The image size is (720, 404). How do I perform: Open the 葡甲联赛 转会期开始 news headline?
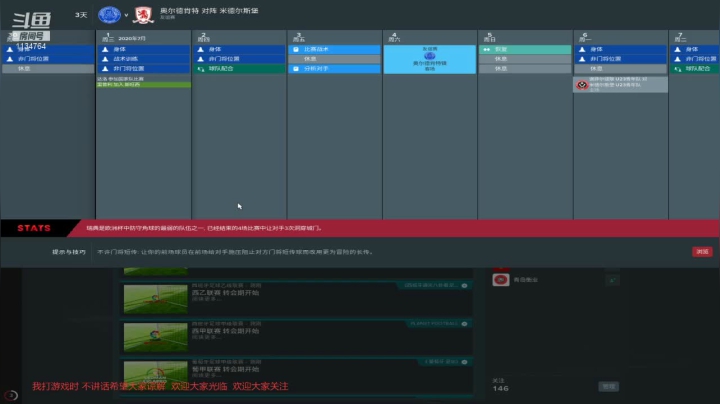coord(225,369)
